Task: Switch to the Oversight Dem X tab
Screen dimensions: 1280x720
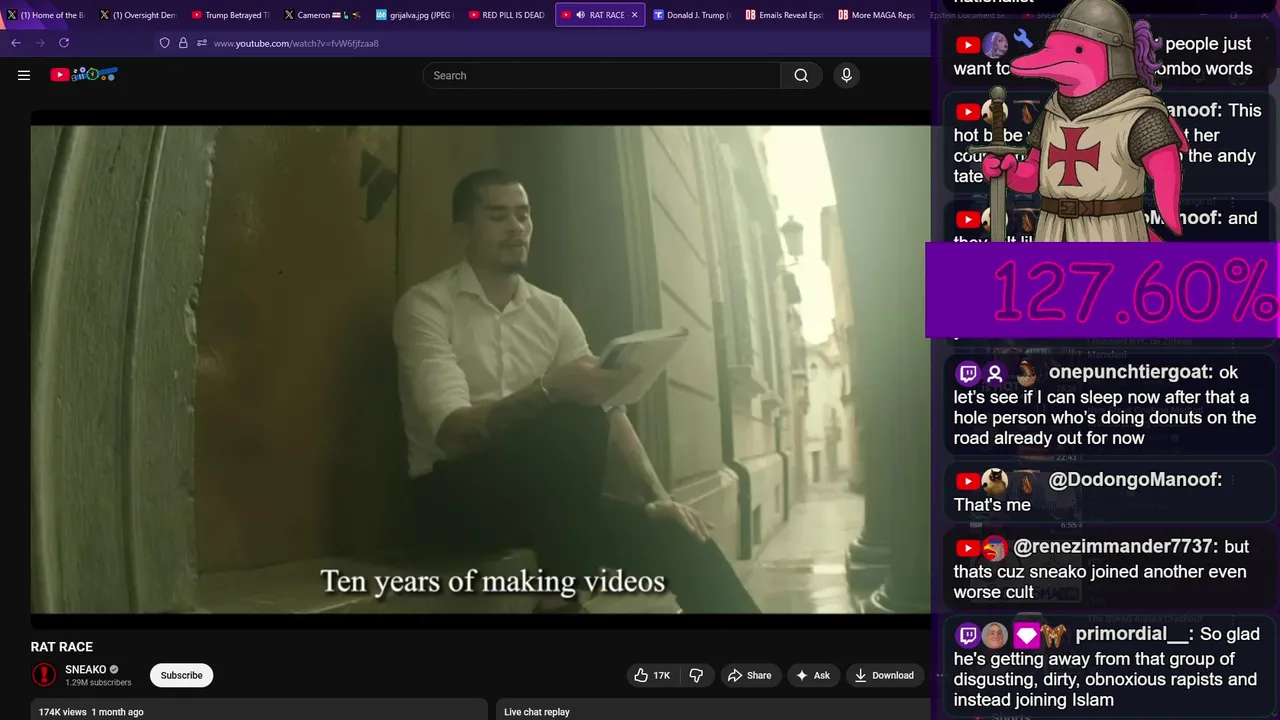Action: point(138,15)
